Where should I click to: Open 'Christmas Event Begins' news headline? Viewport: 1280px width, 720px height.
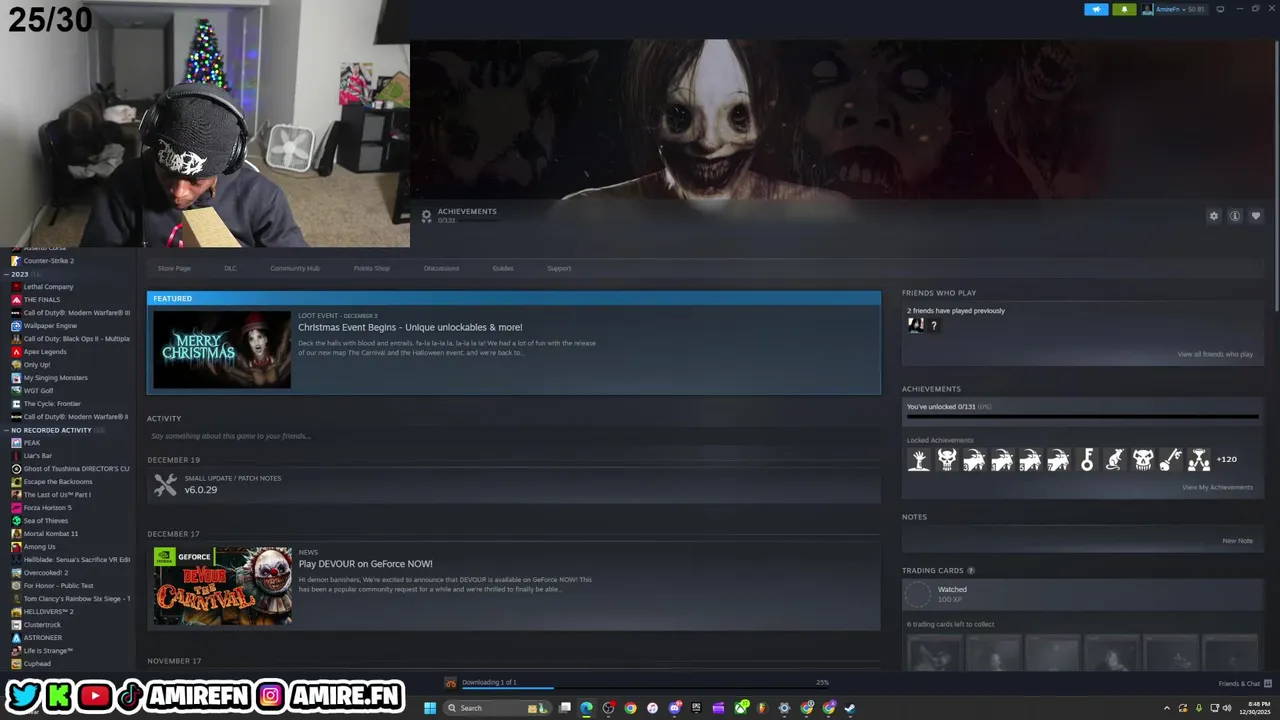410,327
